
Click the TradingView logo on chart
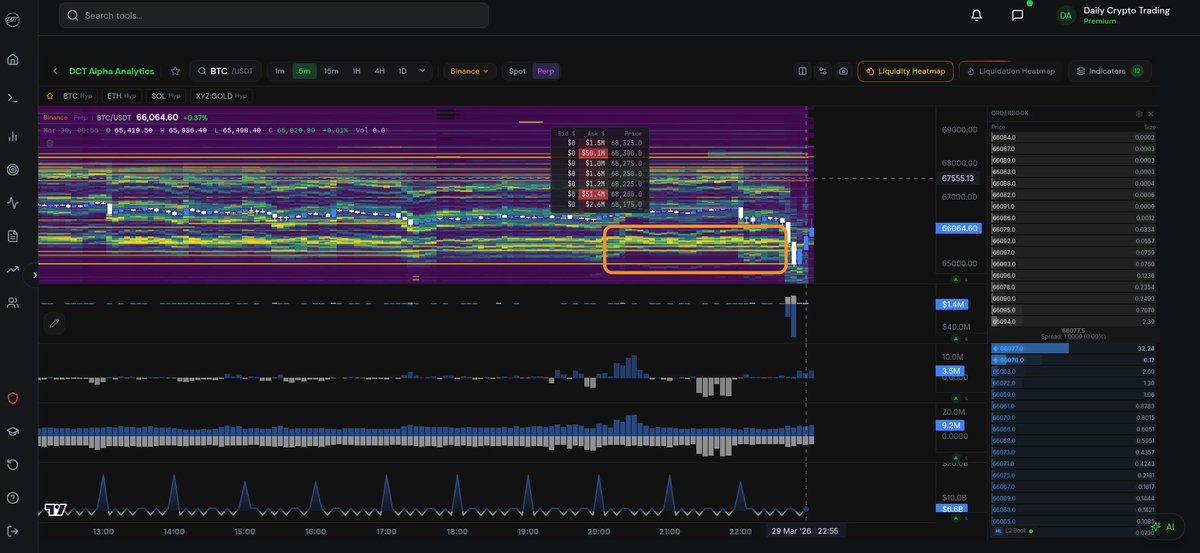pyautogui.click(x=56, y=510)
